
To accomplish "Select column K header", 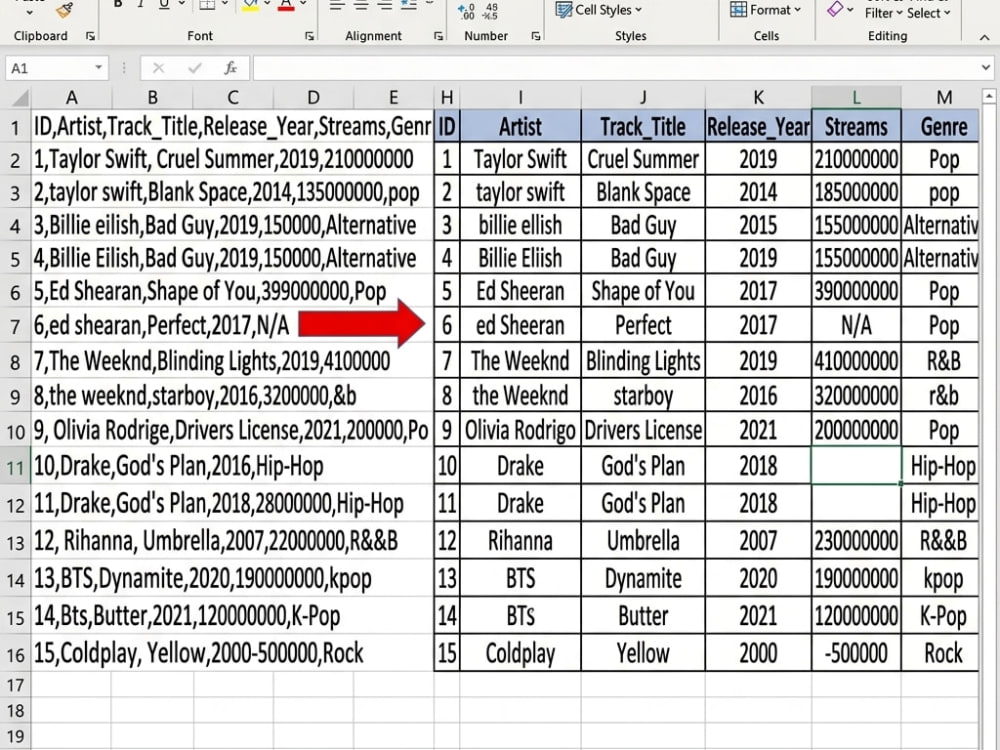I will 758,98.
